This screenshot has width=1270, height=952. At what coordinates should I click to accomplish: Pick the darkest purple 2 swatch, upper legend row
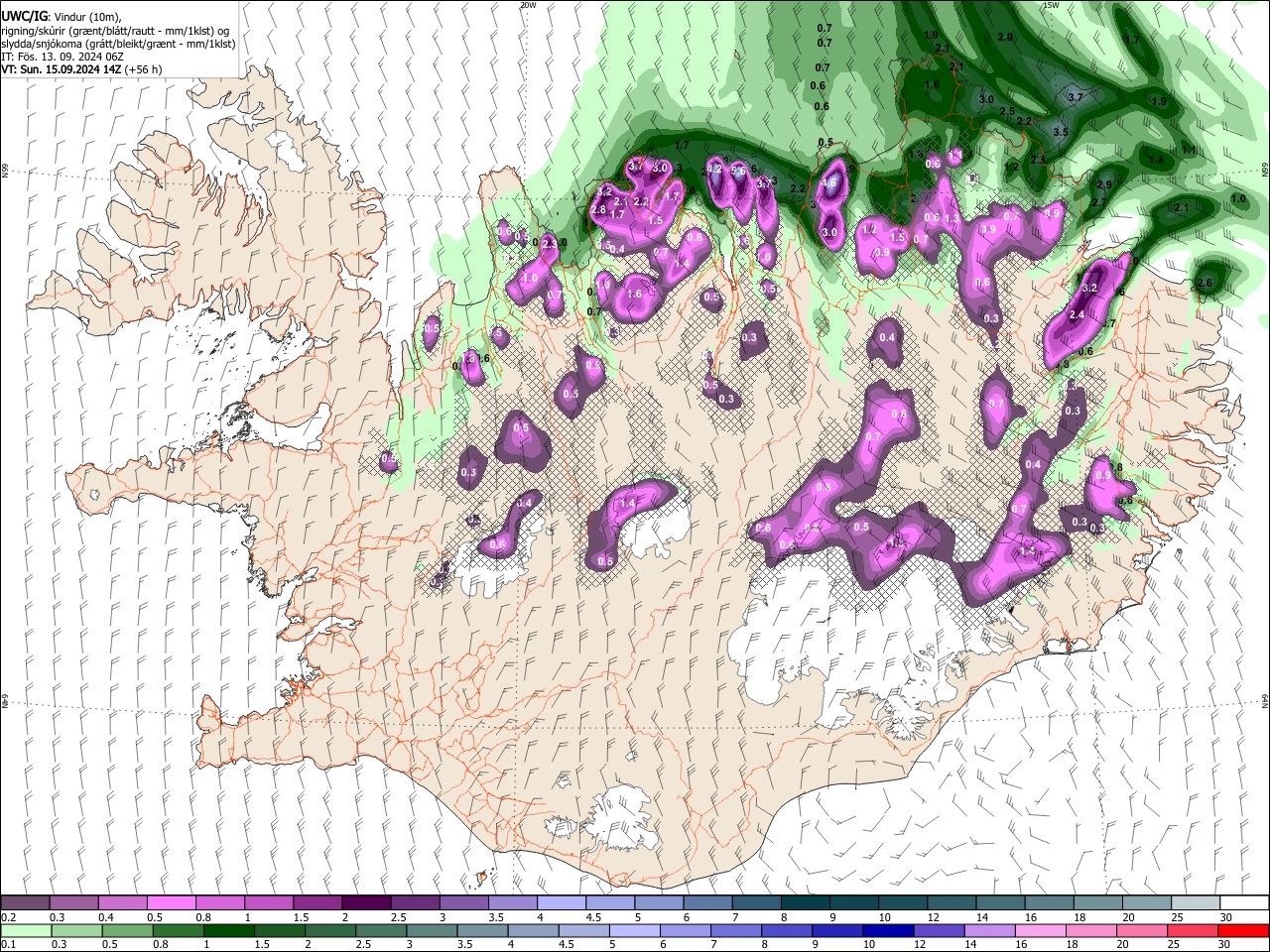pyautogui.click(x=366, y=903)
